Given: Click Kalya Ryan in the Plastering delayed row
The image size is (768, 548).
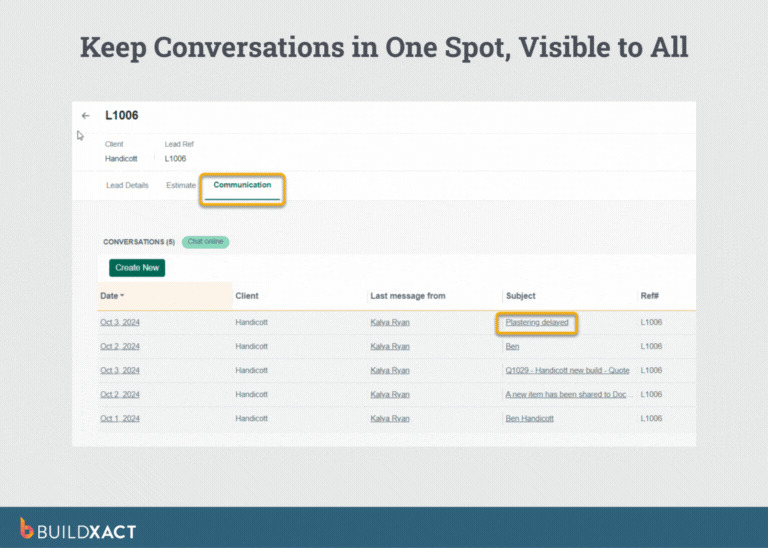Looking at the screenshot, I should (390, 322).
